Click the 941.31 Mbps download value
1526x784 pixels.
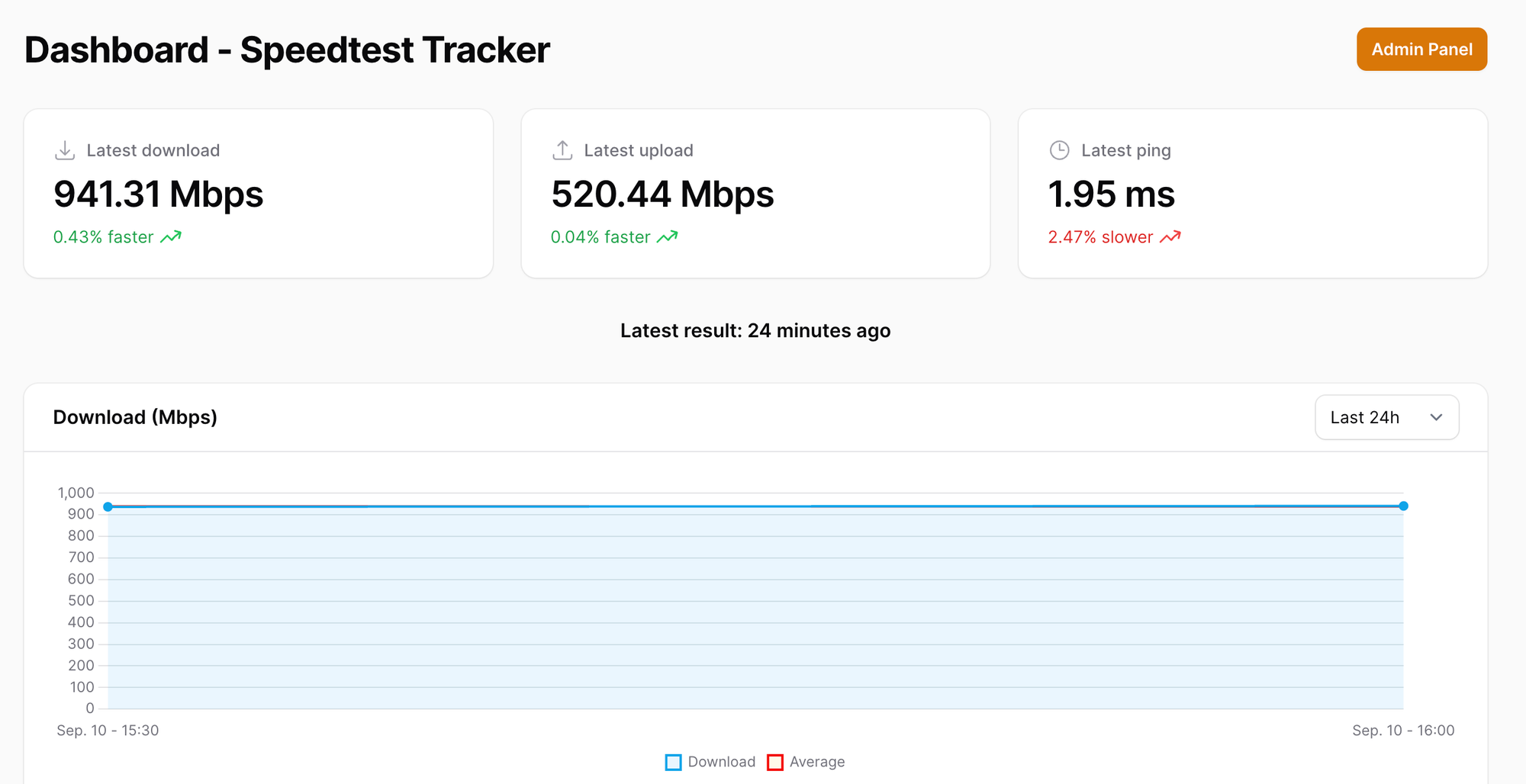(159, 194)
